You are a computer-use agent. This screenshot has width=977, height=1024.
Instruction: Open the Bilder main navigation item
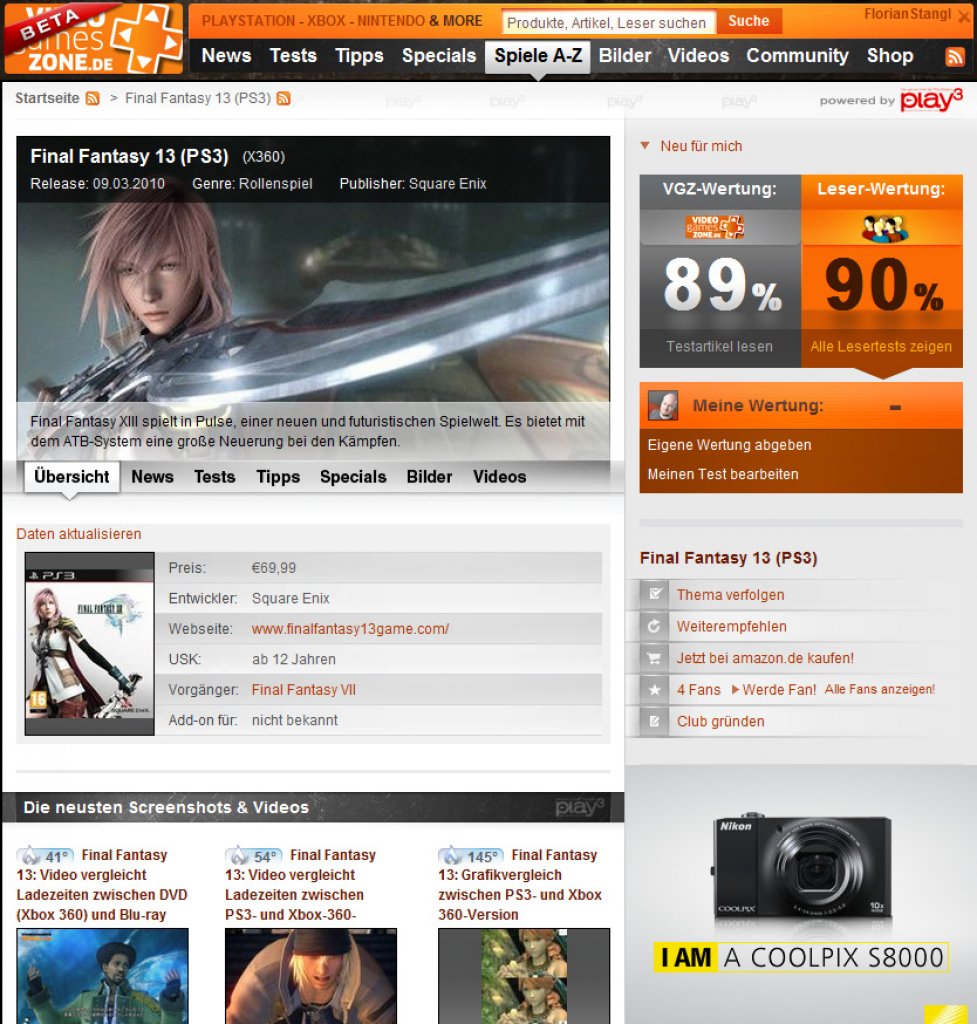(x=625, y=56)
